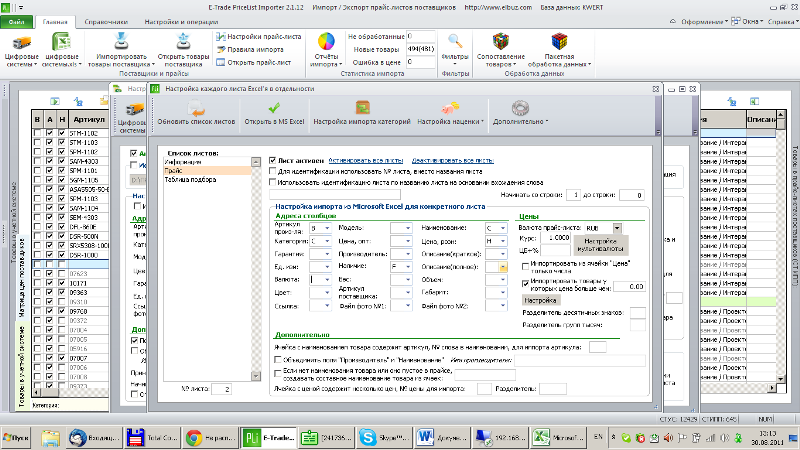Open the Наименование column dropdown
The image size is (800, 450).
click(503, 228)
